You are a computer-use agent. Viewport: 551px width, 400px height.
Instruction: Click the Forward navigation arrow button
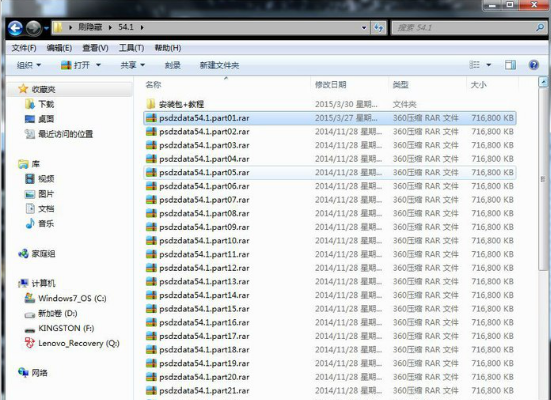coord(34,28)
